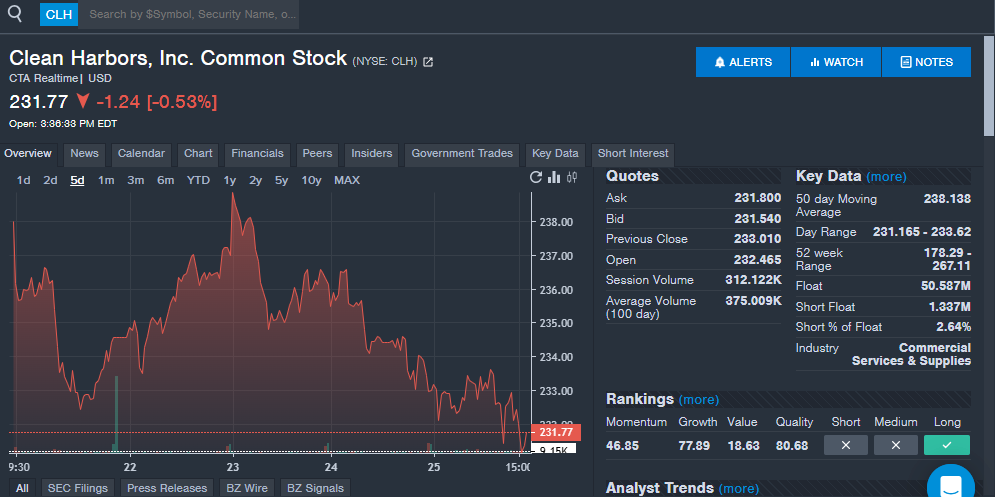
Task: Select the YTD chart range
Action: tap(198, 180)
